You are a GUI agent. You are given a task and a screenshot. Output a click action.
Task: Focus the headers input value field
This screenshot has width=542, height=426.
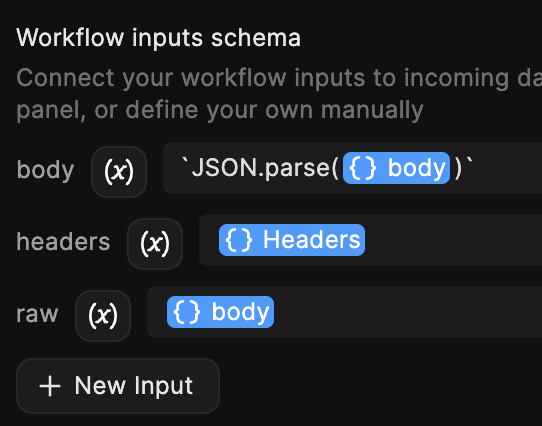click(371, 240)
